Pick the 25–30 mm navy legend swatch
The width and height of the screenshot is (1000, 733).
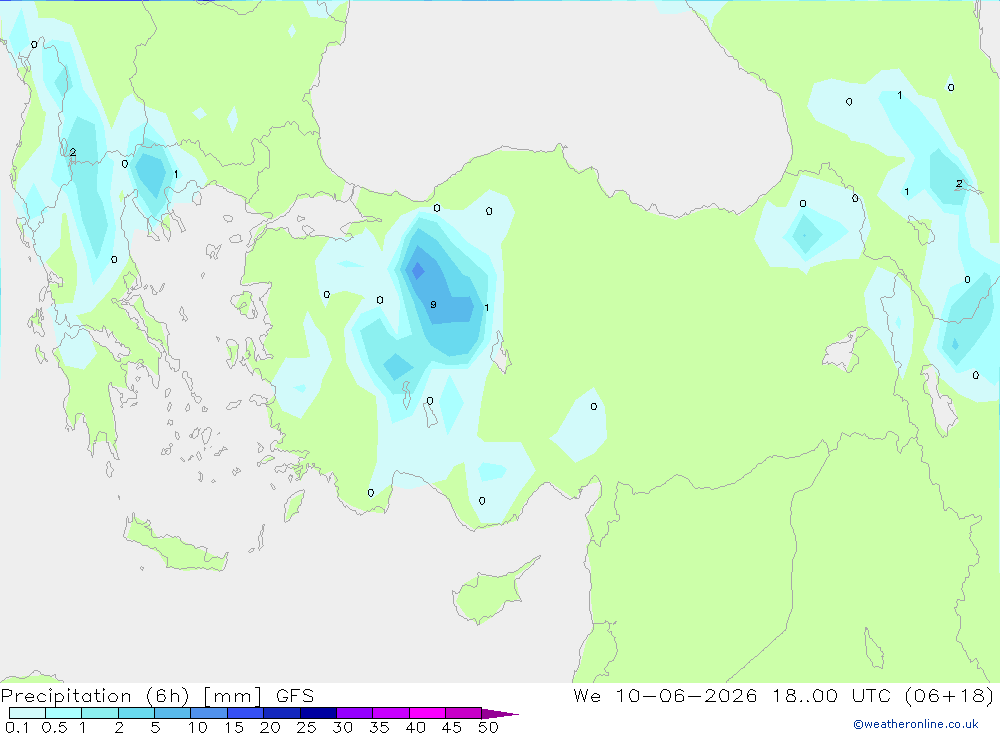[x=318, y=713]
